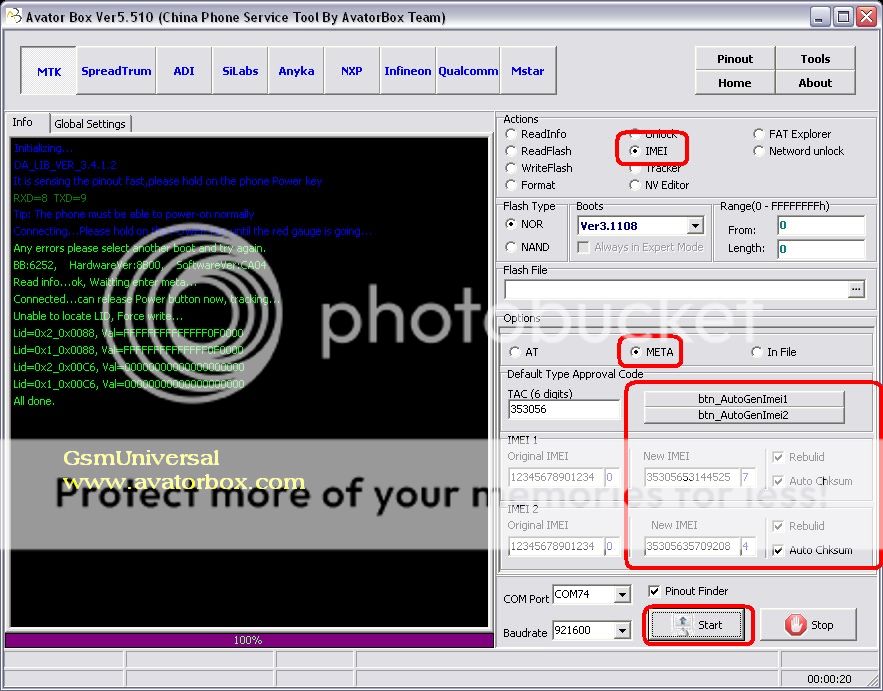The width and height of the screenshot is (883, 691).
Task: Select the IMEI action radio
Action: (649, 151)
